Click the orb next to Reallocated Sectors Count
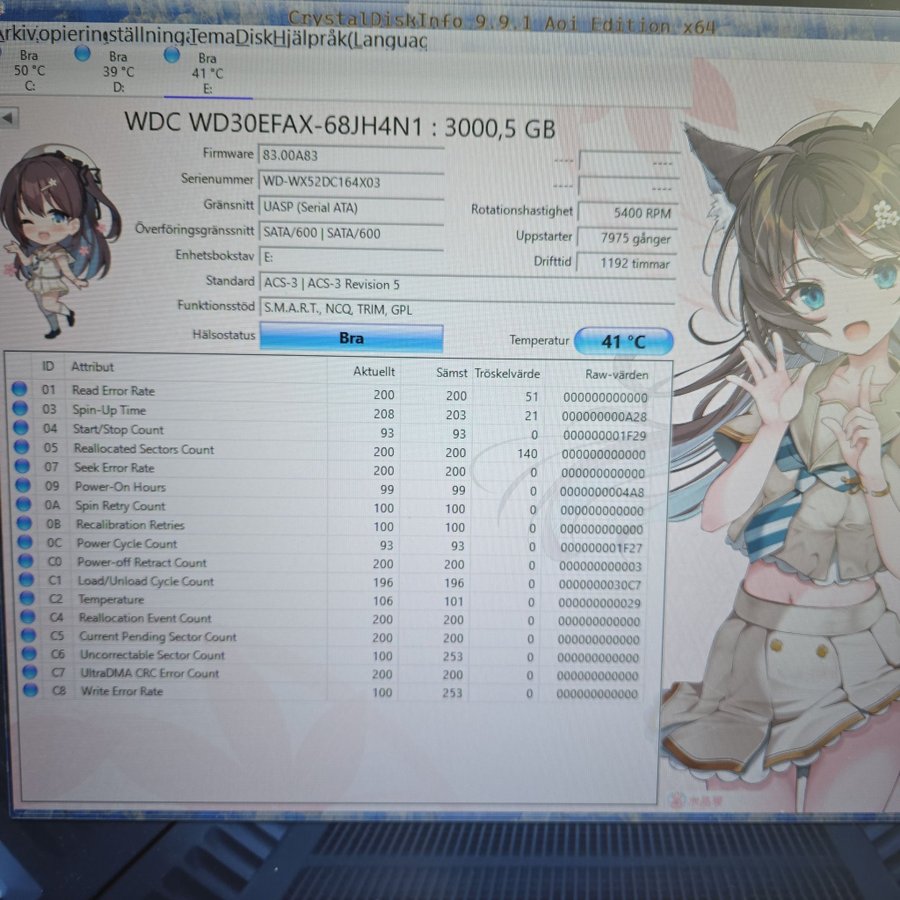900x900 pixels. click(x=21, y=447)
